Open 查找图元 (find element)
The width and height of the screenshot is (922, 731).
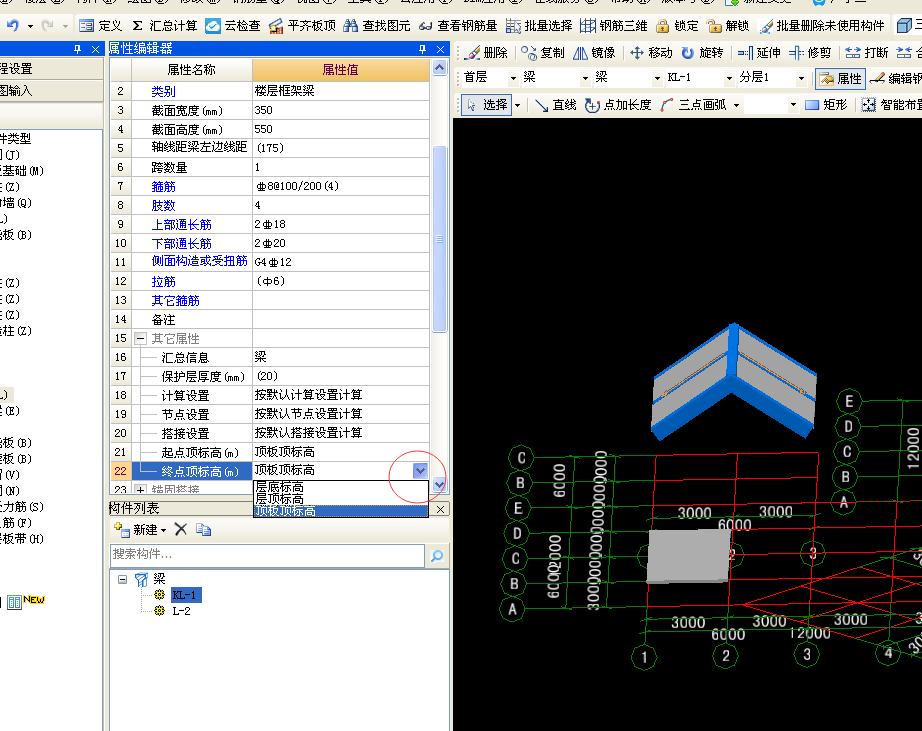[377, 25]
